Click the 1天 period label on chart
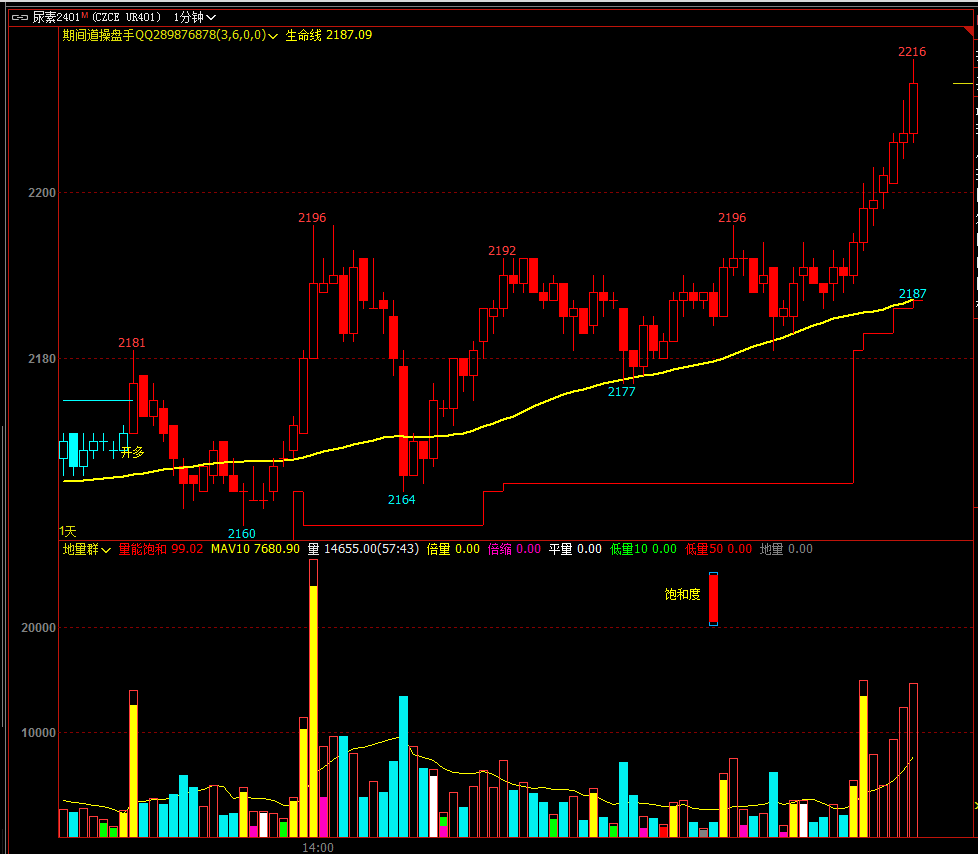978x854 pixels. click(x=68, y=531)
